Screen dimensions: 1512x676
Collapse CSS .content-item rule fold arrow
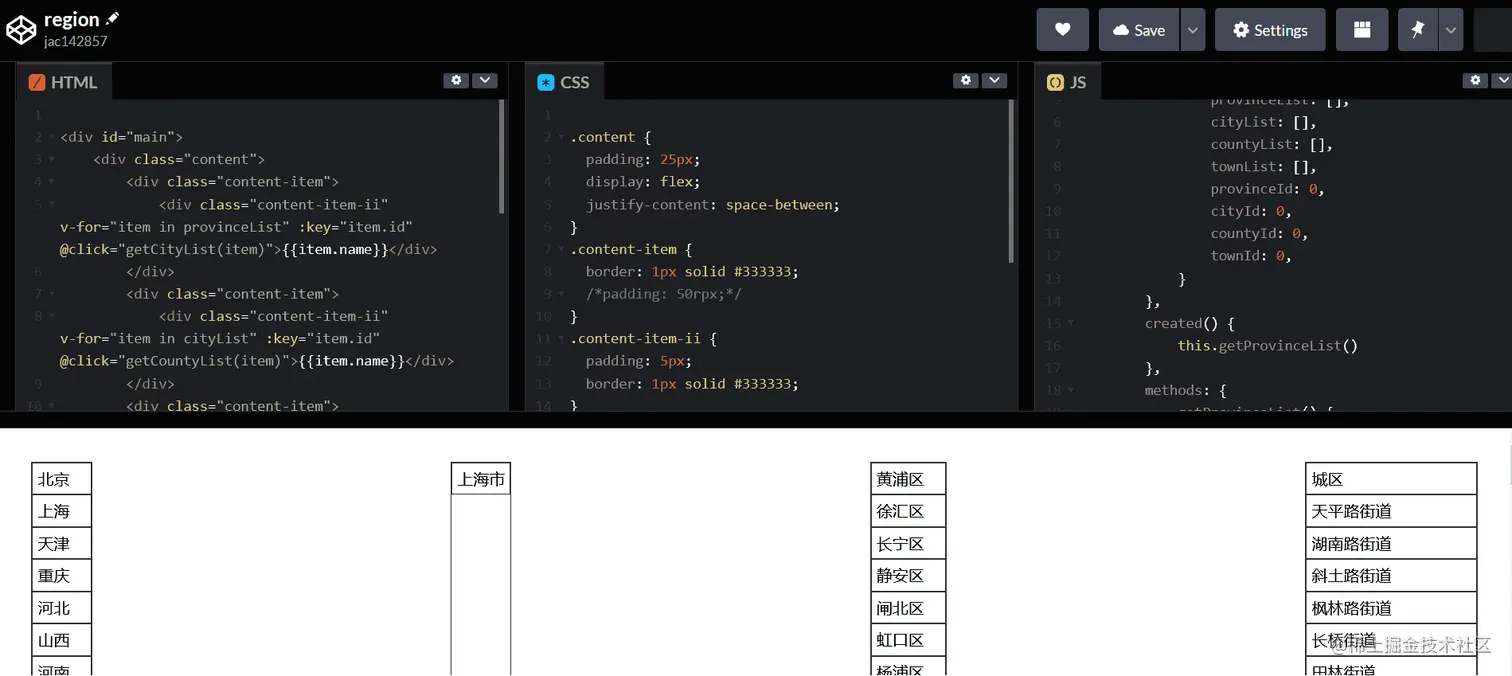[561, 249]
